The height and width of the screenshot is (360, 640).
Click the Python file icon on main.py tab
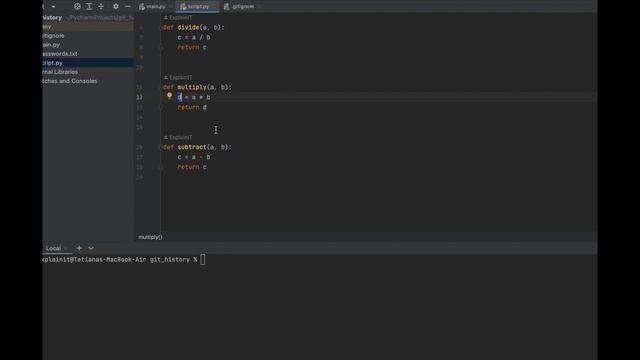(142, 7)
